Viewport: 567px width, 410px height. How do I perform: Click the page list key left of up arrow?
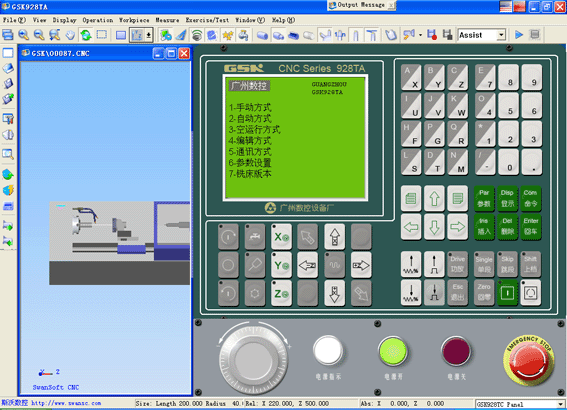[x=411, y=198]
